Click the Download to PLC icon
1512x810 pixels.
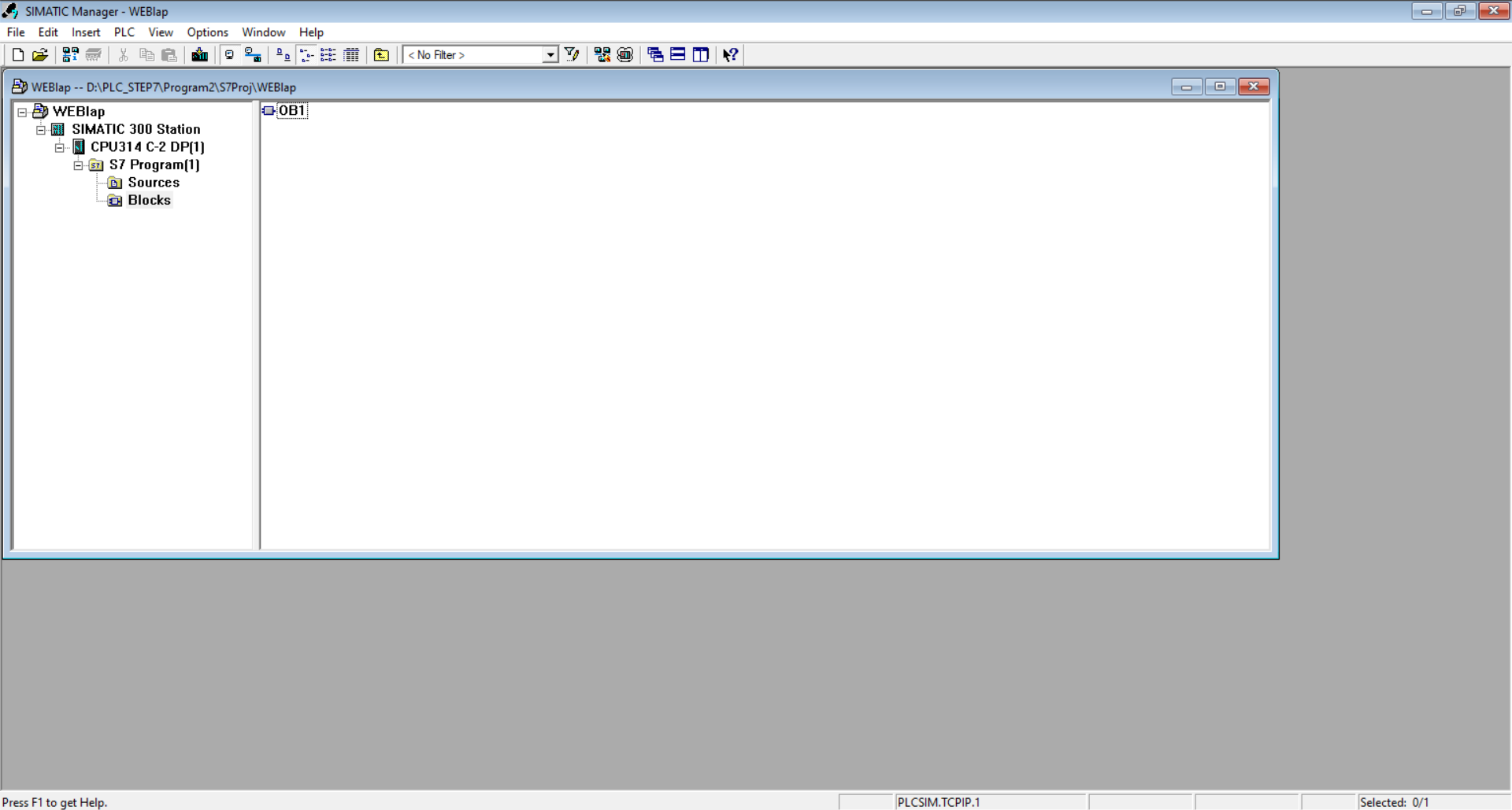click(199, 54)
